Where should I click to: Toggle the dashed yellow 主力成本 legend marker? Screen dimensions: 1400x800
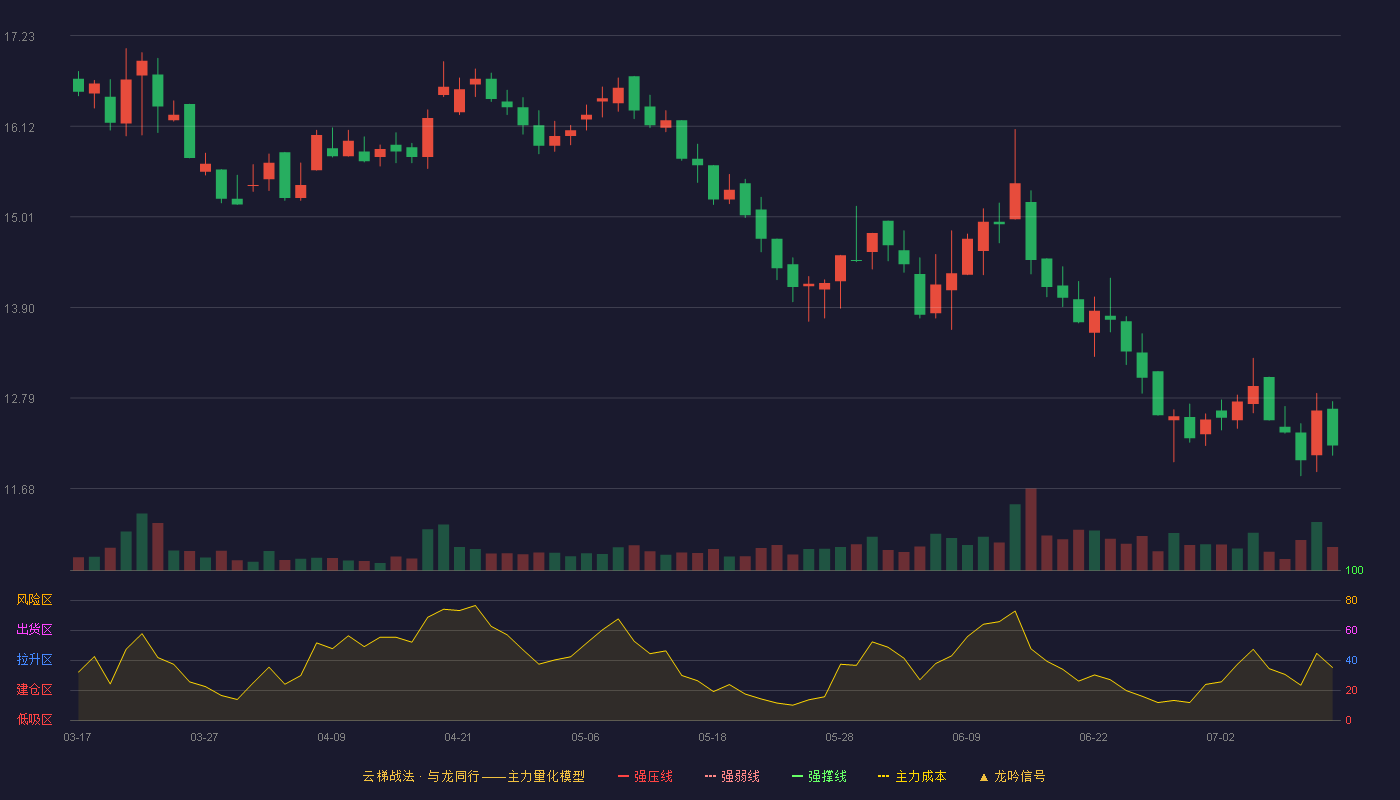[x=884, y=776]
